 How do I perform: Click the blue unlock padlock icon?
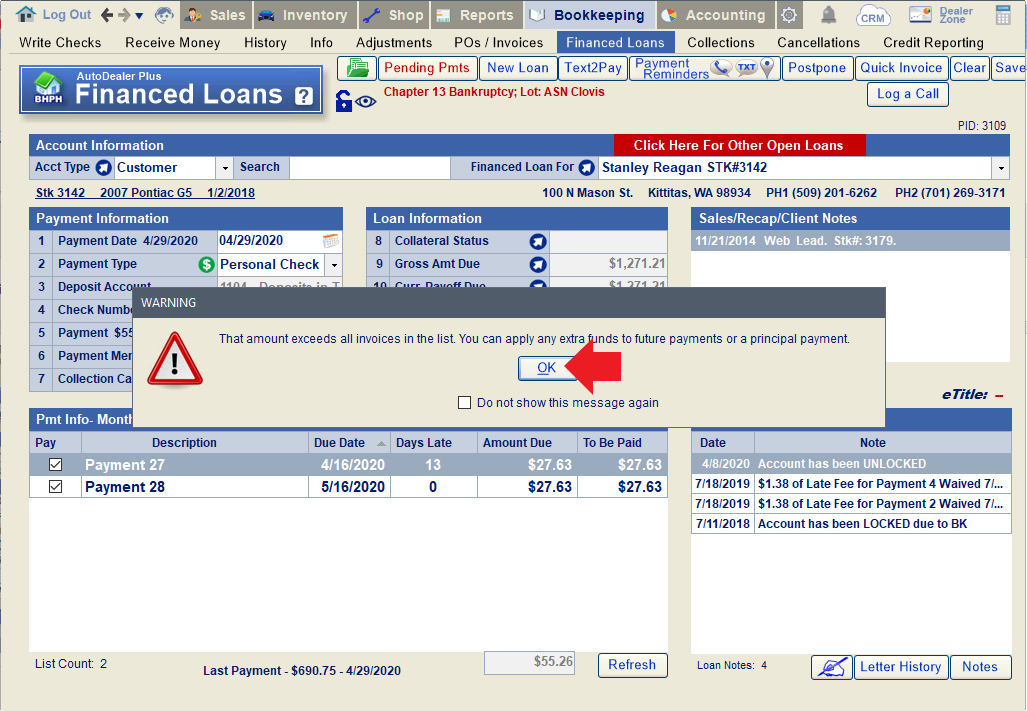pyautogui.click(x=343, y=101)
